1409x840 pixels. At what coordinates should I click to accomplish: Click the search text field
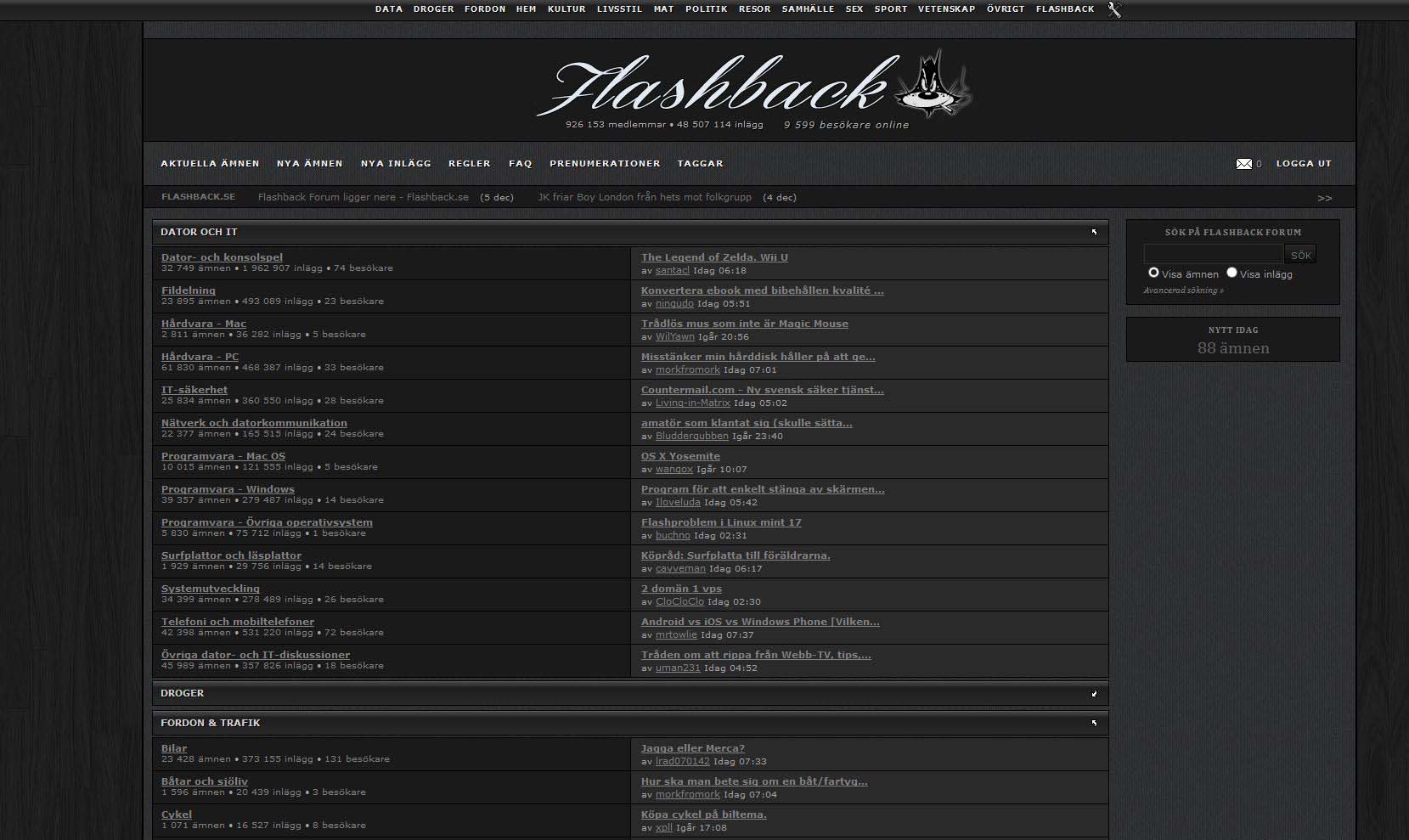(x=1214, y=254)
